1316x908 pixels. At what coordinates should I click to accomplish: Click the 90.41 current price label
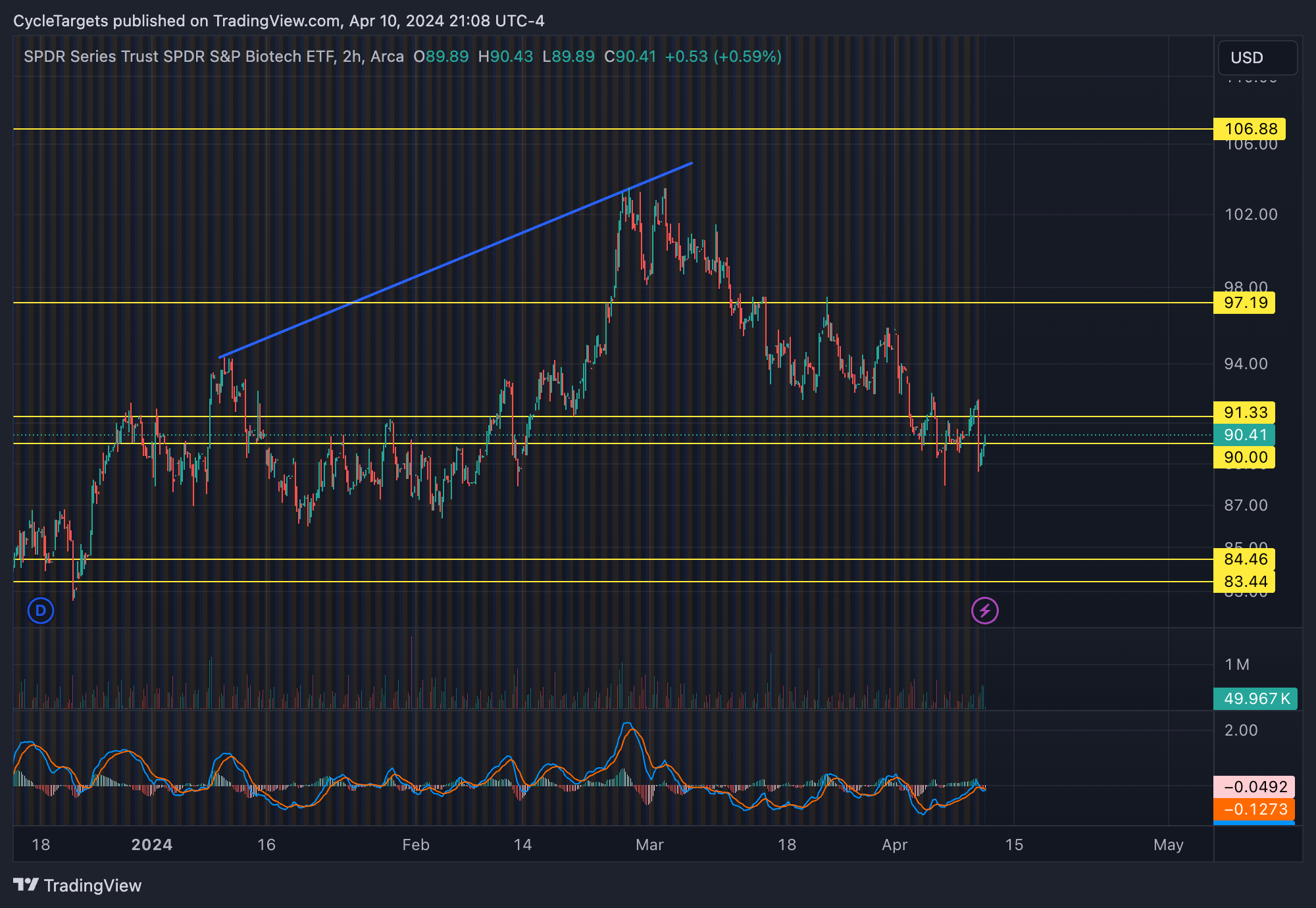[1244, 435]
